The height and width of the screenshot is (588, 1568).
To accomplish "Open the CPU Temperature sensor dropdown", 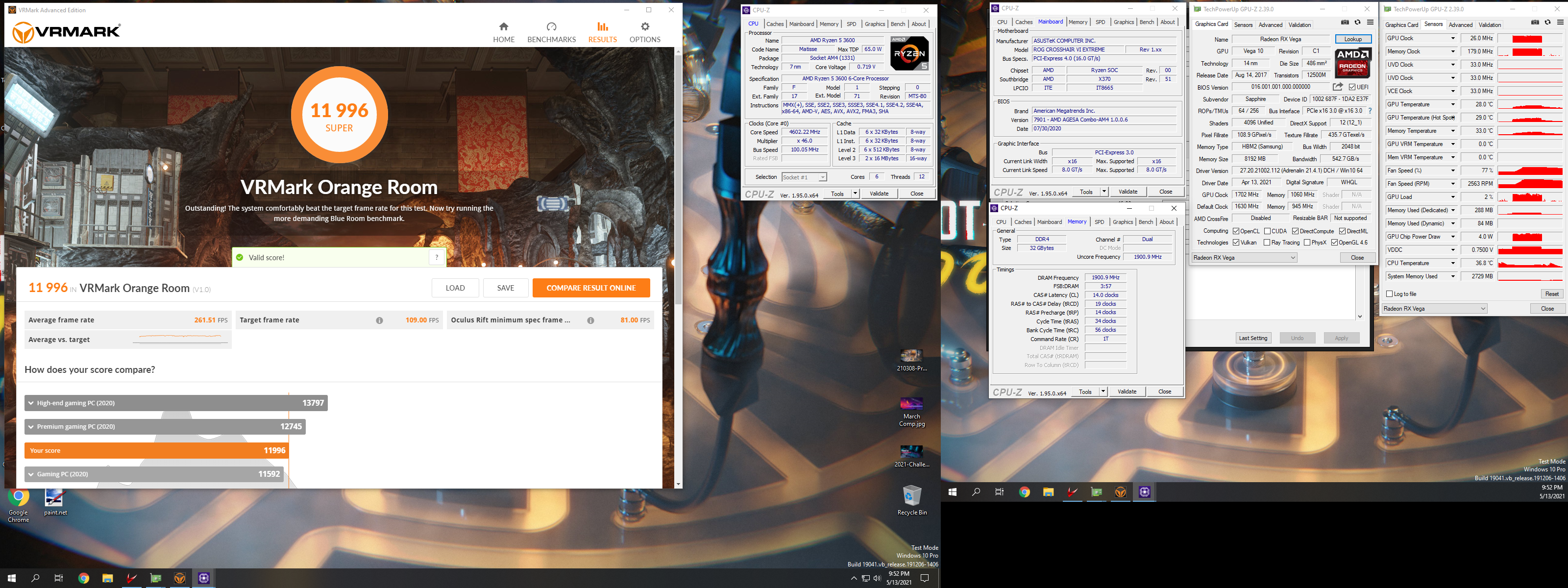I will [x=1452, y=264].
